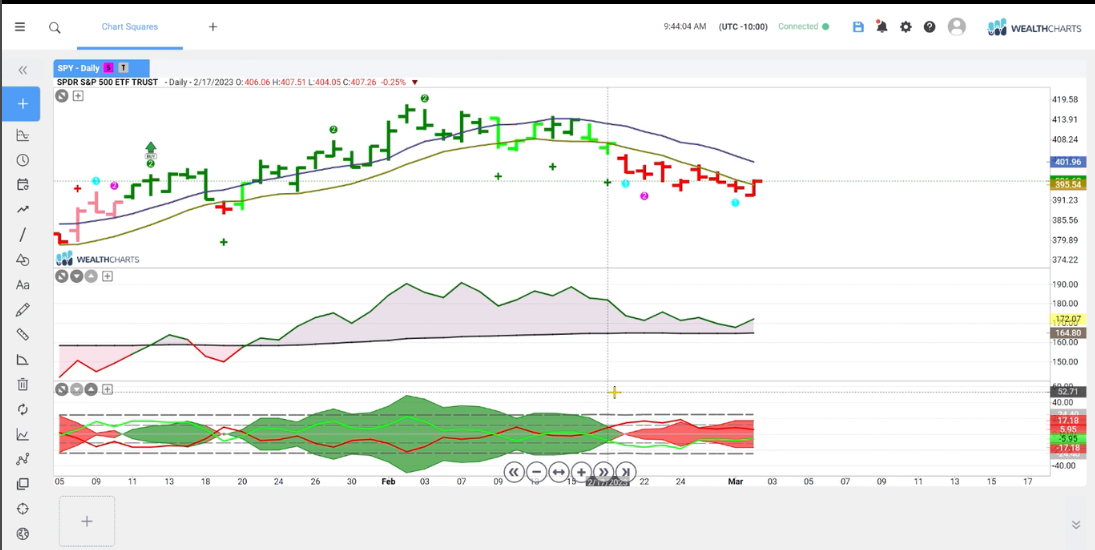Select the connected nodes path tool
1095x550 pixels.
coord(22,459)
